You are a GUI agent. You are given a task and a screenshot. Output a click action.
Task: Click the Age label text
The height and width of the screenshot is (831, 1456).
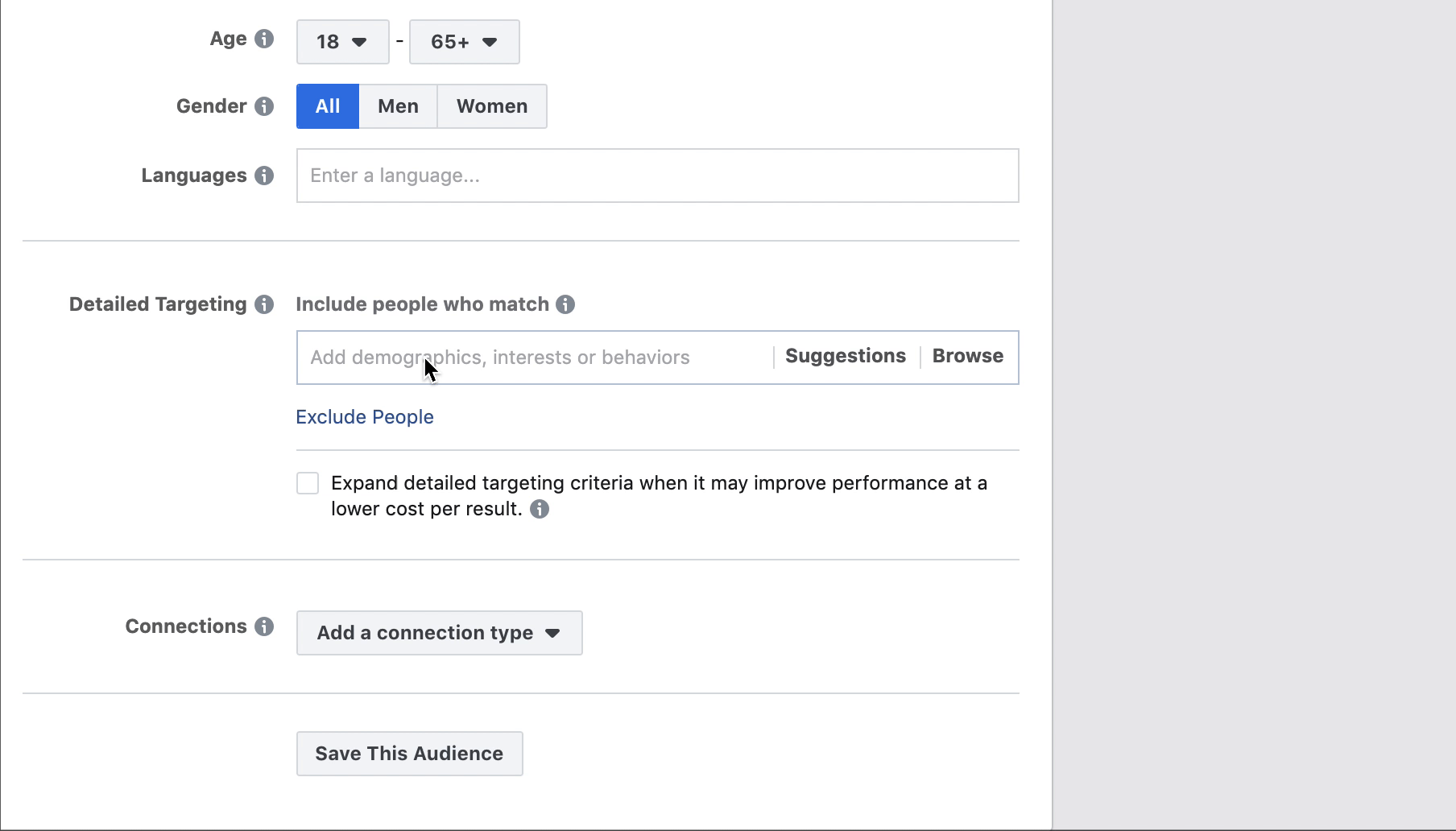point(229,39)
